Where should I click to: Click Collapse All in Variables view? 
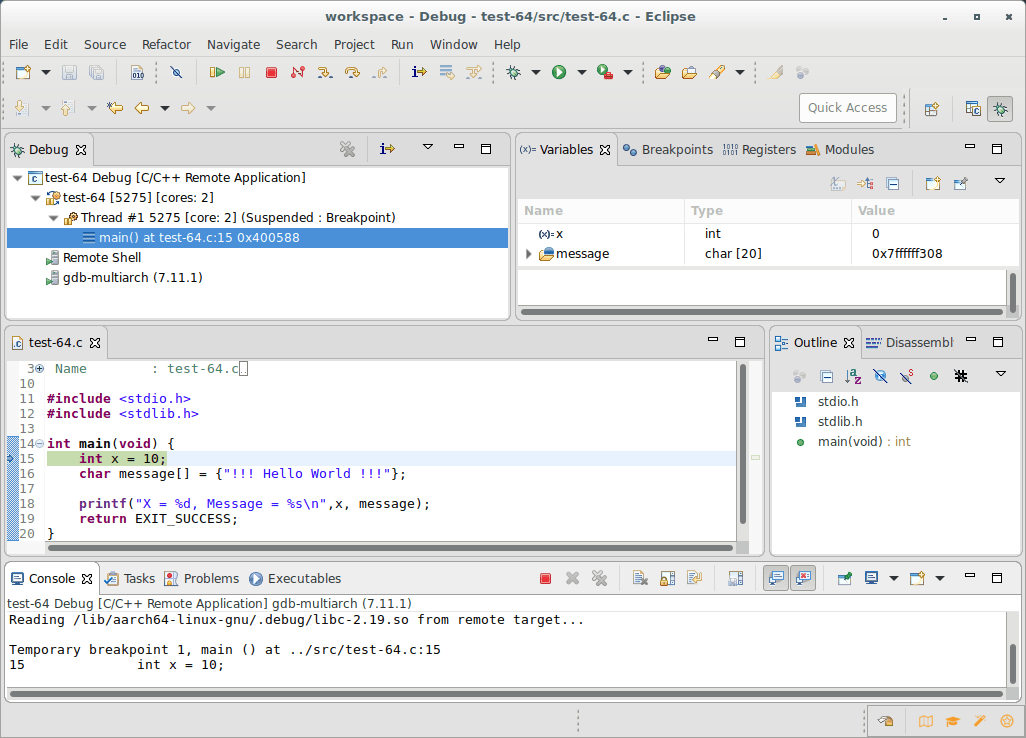click(893, 183)
